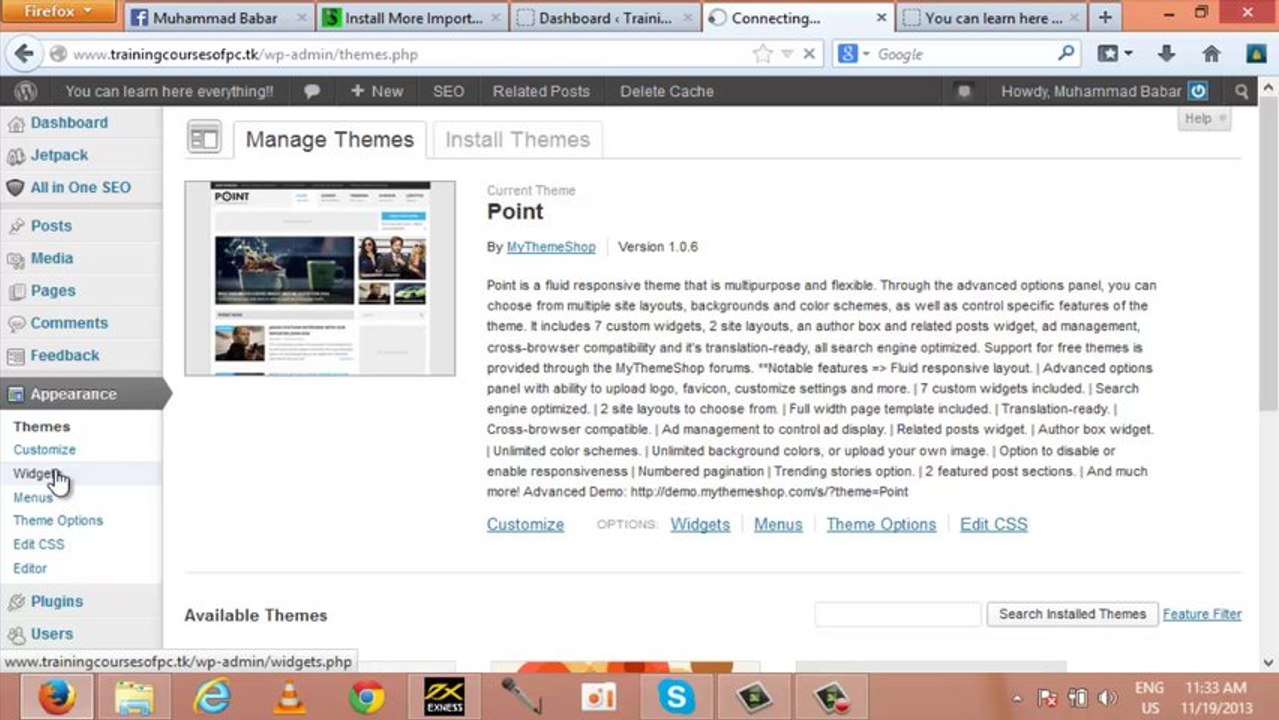Image resolution: width=1279 pixels, height=720 pixels.
Task: Click the Google search magnifier icon
Action: tap(1066, 53)
